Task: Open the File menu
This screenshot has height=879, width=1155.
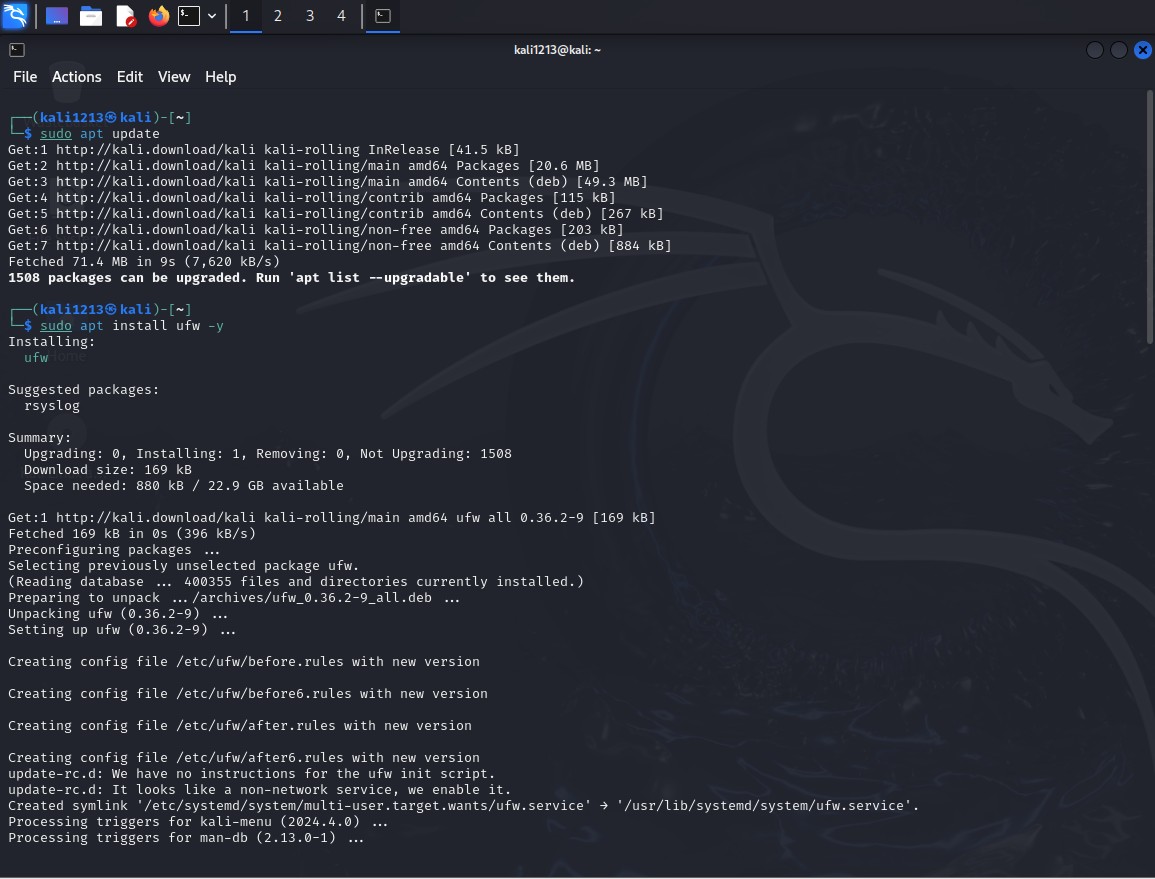Action: click(x=25, y=77)
